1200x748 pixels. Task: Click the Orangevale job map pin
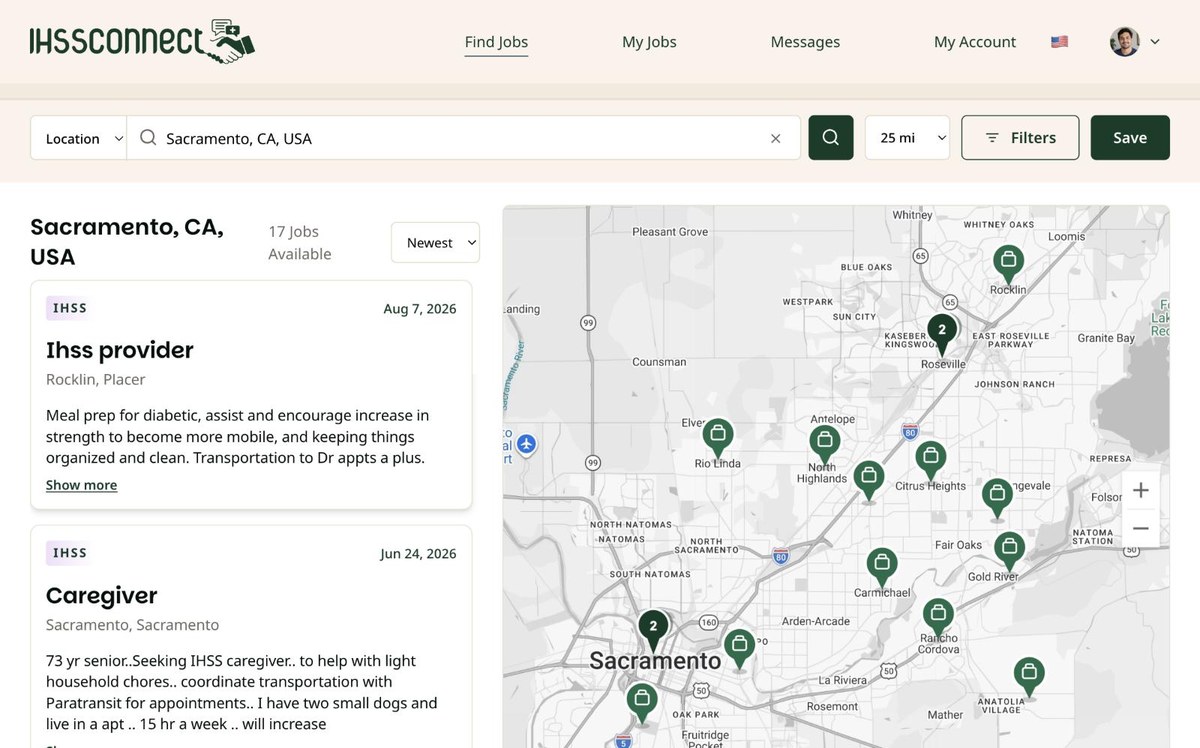[x=996, y=497]
